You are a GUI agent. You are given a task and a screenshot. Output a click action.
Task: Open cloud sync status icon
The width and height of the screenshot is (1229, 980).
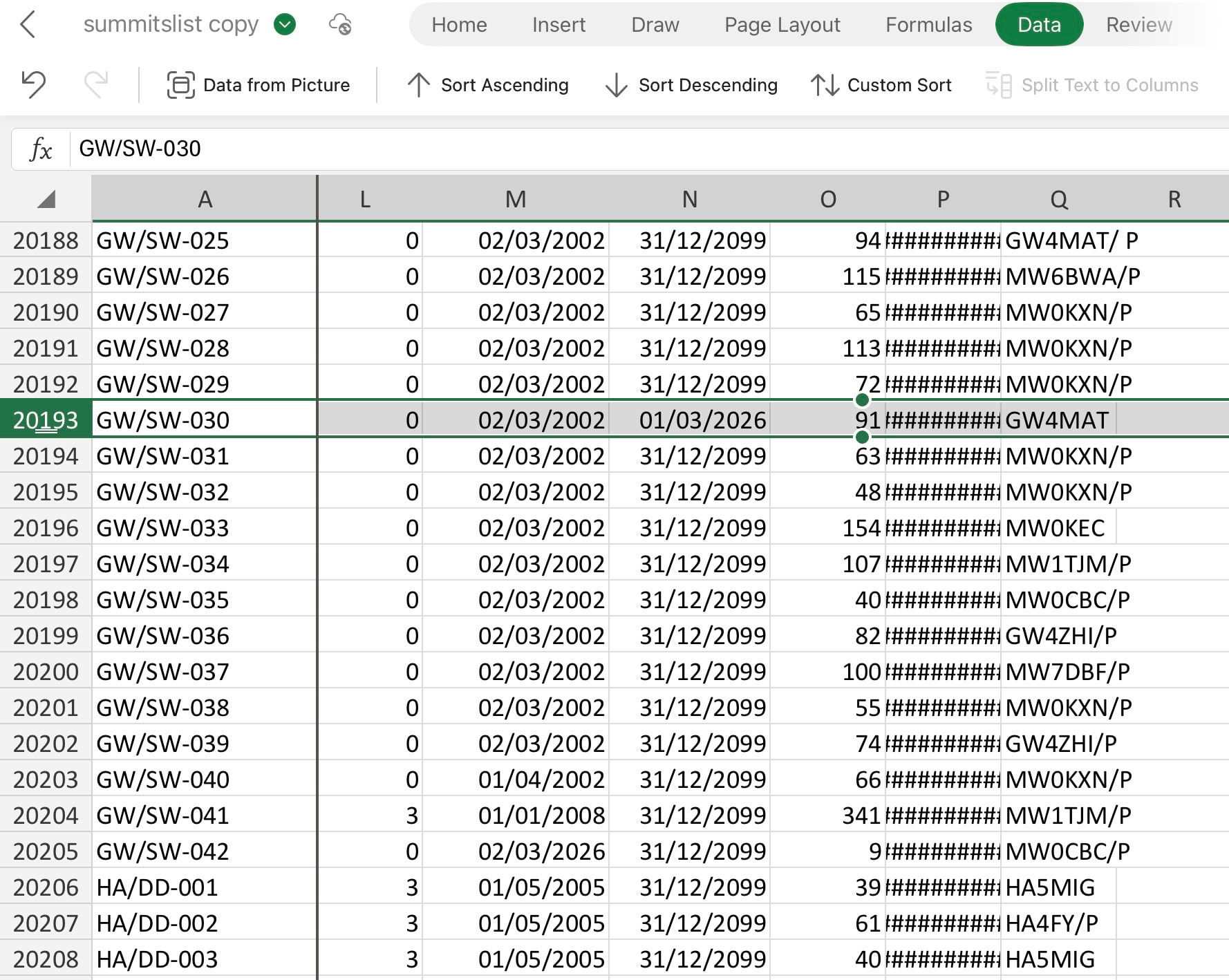click(340, 24)
